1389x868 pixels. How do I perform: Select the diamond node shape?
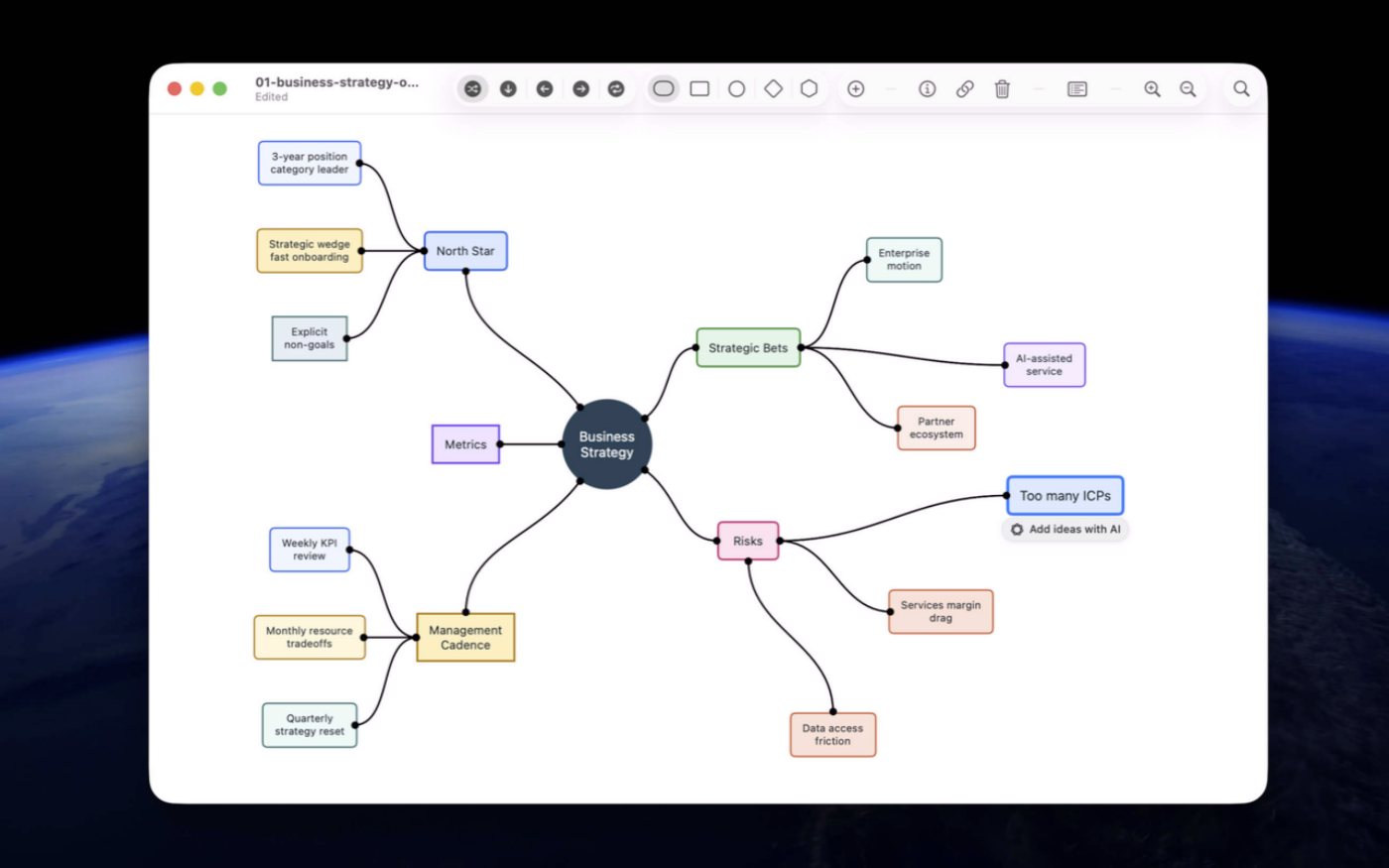773,89
